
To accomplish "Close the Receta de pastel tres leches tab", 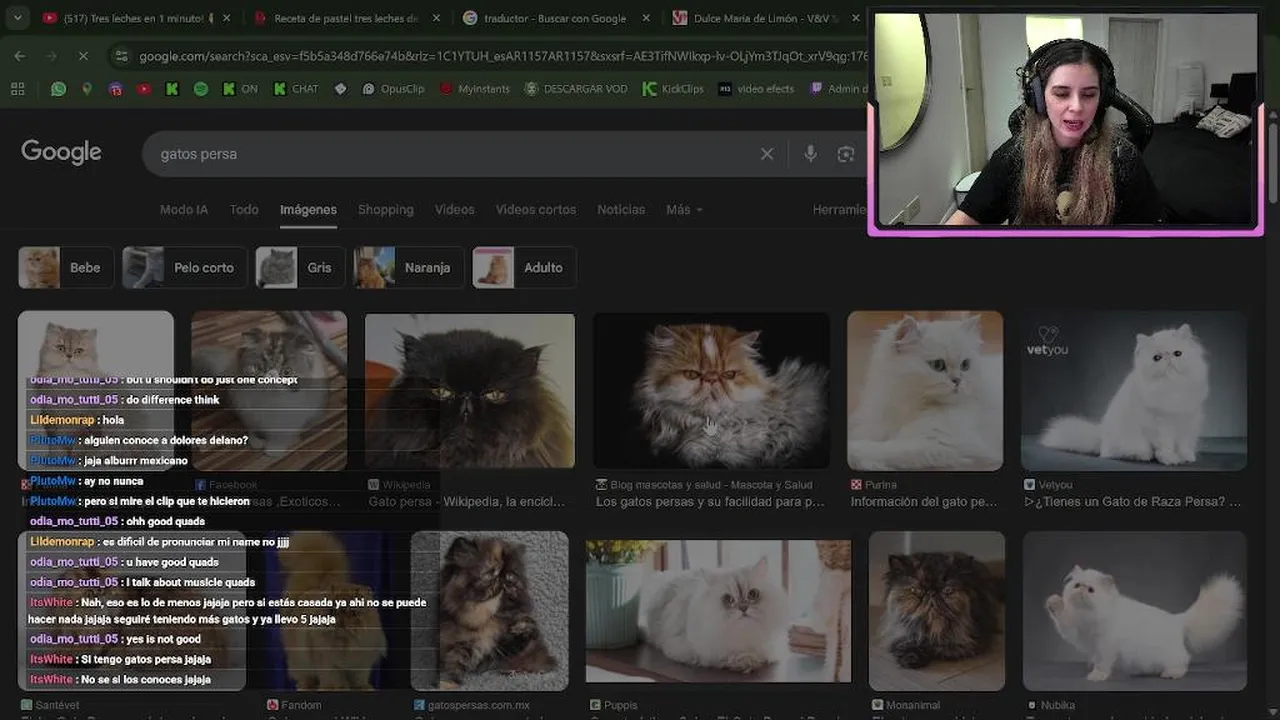I will pyautogui.click(x=438, y=18).
